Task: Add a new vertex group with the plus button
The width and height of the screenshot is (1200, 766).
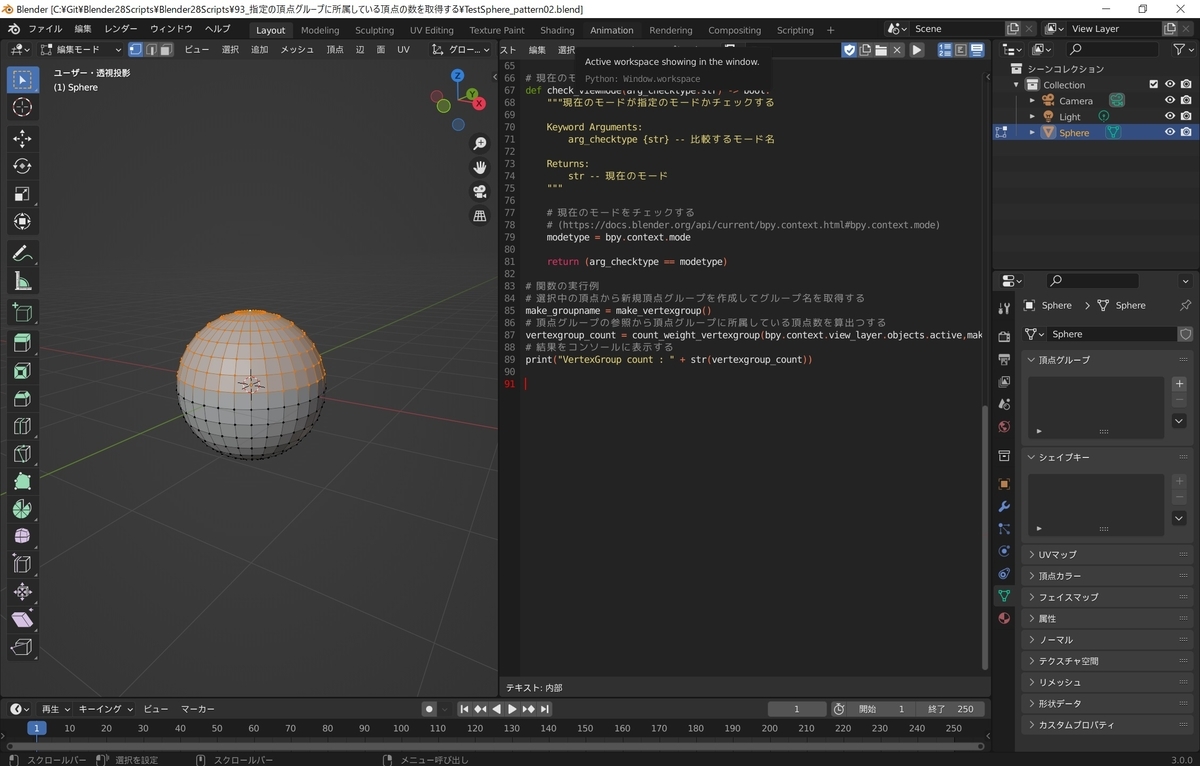Action: (1178, 382)
